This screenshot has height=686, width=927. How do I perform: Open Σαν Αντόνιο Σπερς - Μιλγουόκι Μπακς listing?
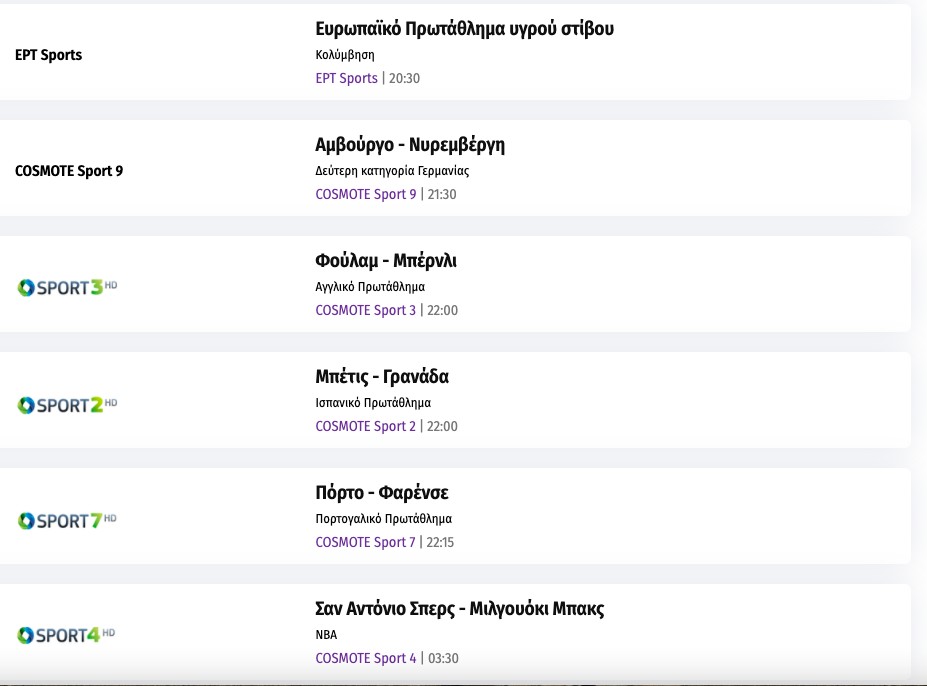pos(459,609)
